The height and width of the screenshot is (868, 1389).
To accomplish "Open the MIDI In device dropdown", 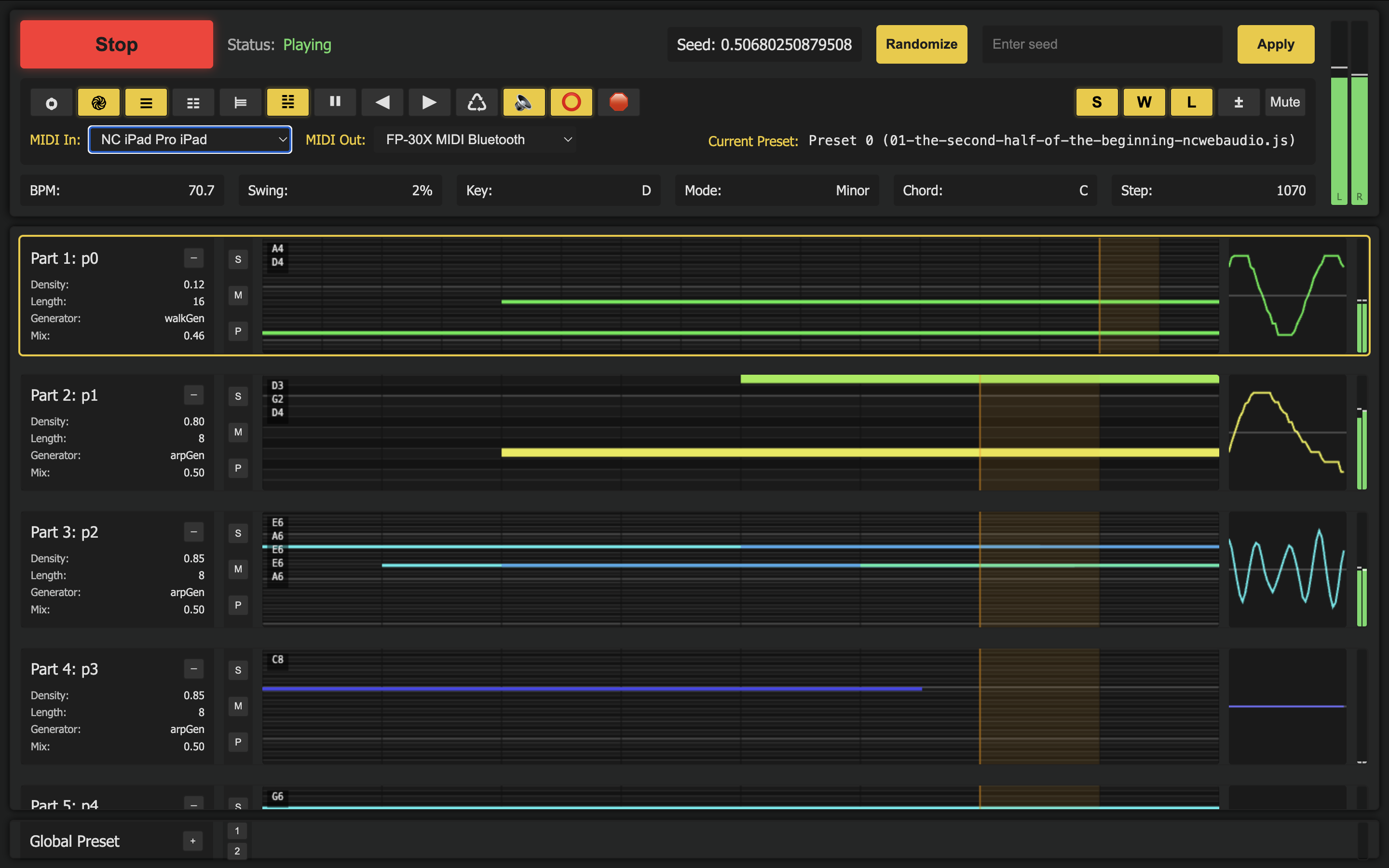I will point(190,139).
